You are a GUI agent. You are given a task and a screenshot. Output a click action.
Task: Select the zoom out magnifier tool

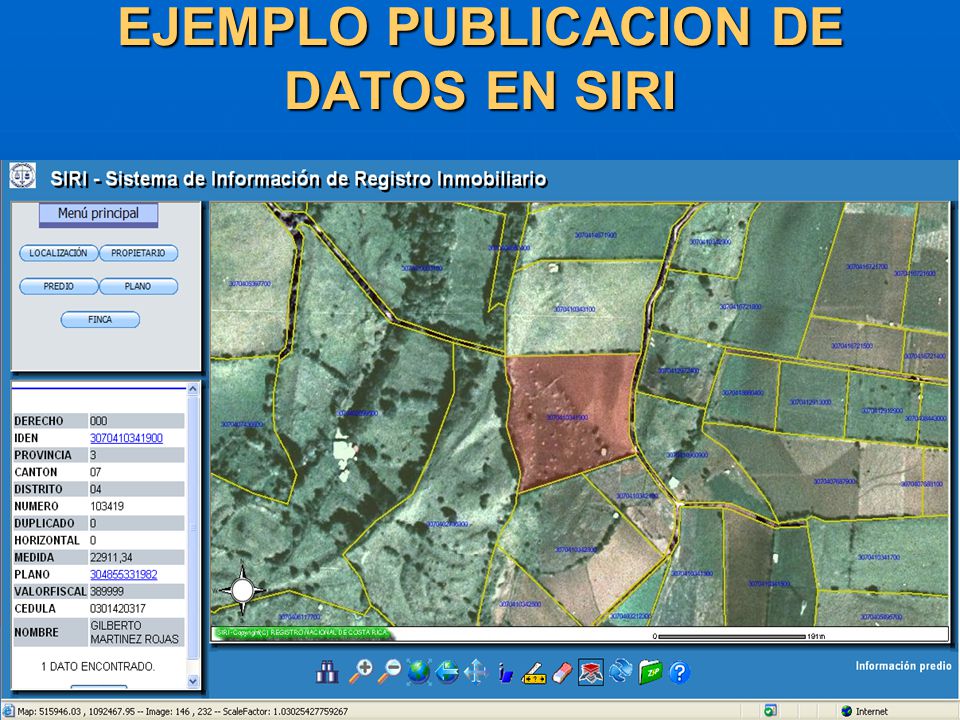click(x=389, y=672)
